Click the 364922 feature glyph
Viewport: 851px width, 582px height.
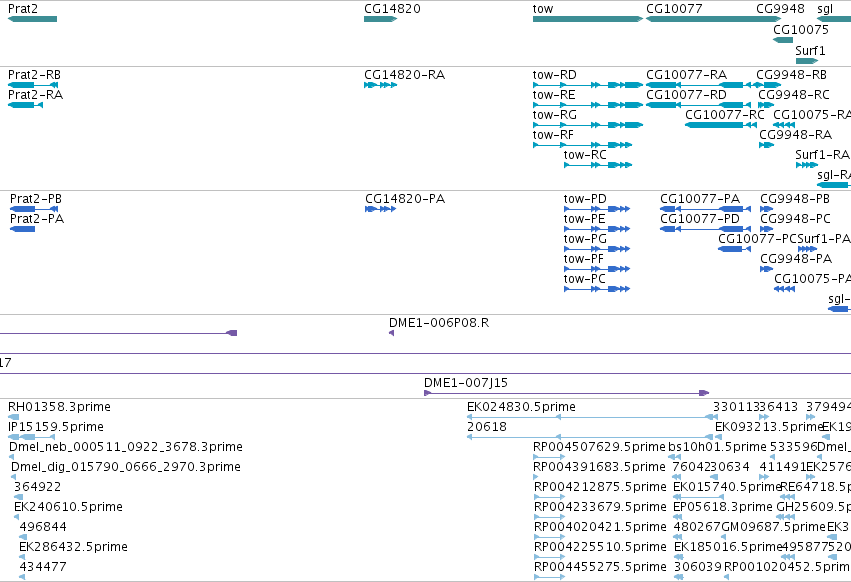(x=18, y=497)
